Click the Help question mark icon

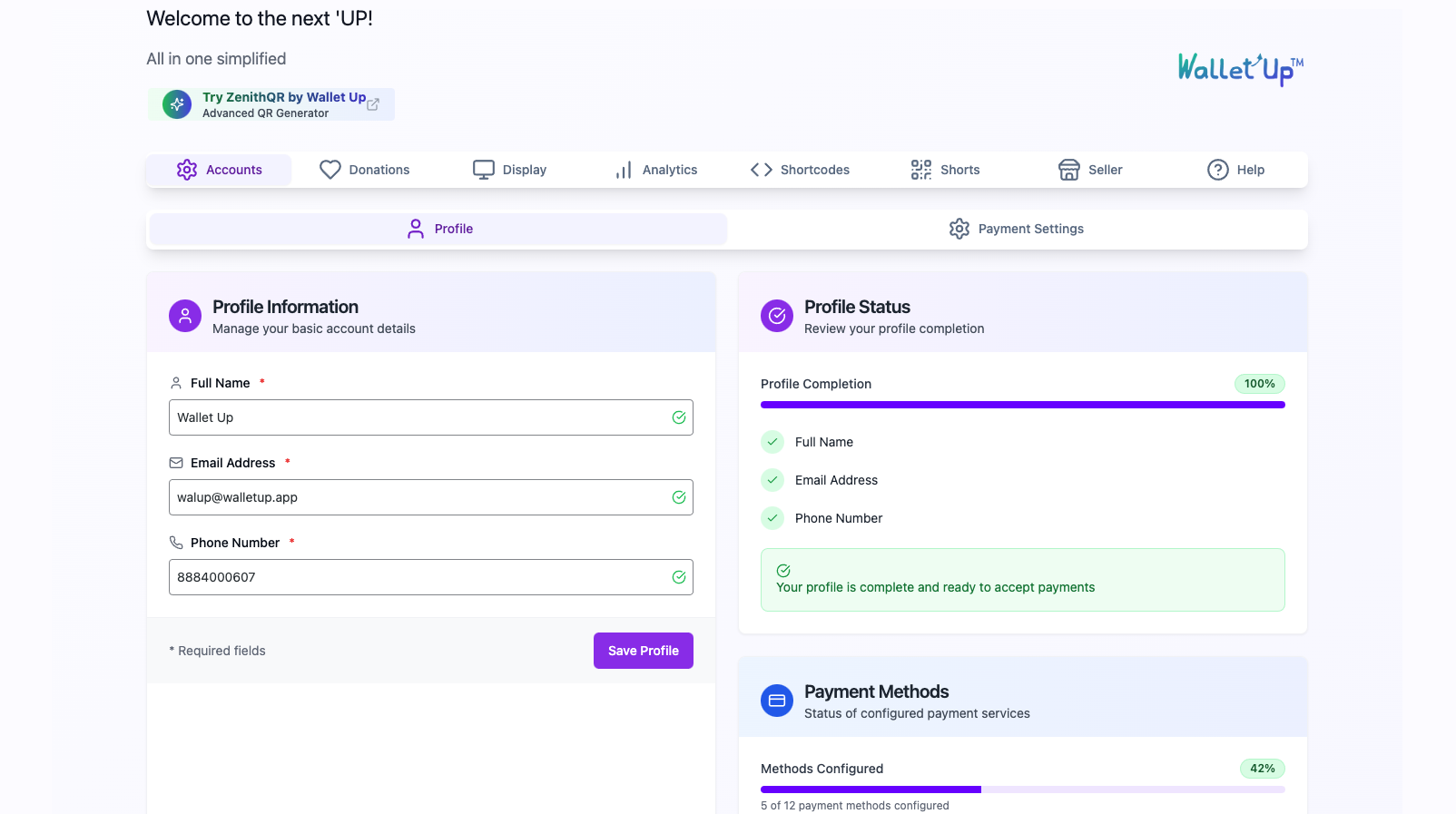[x=1218, y=170]
